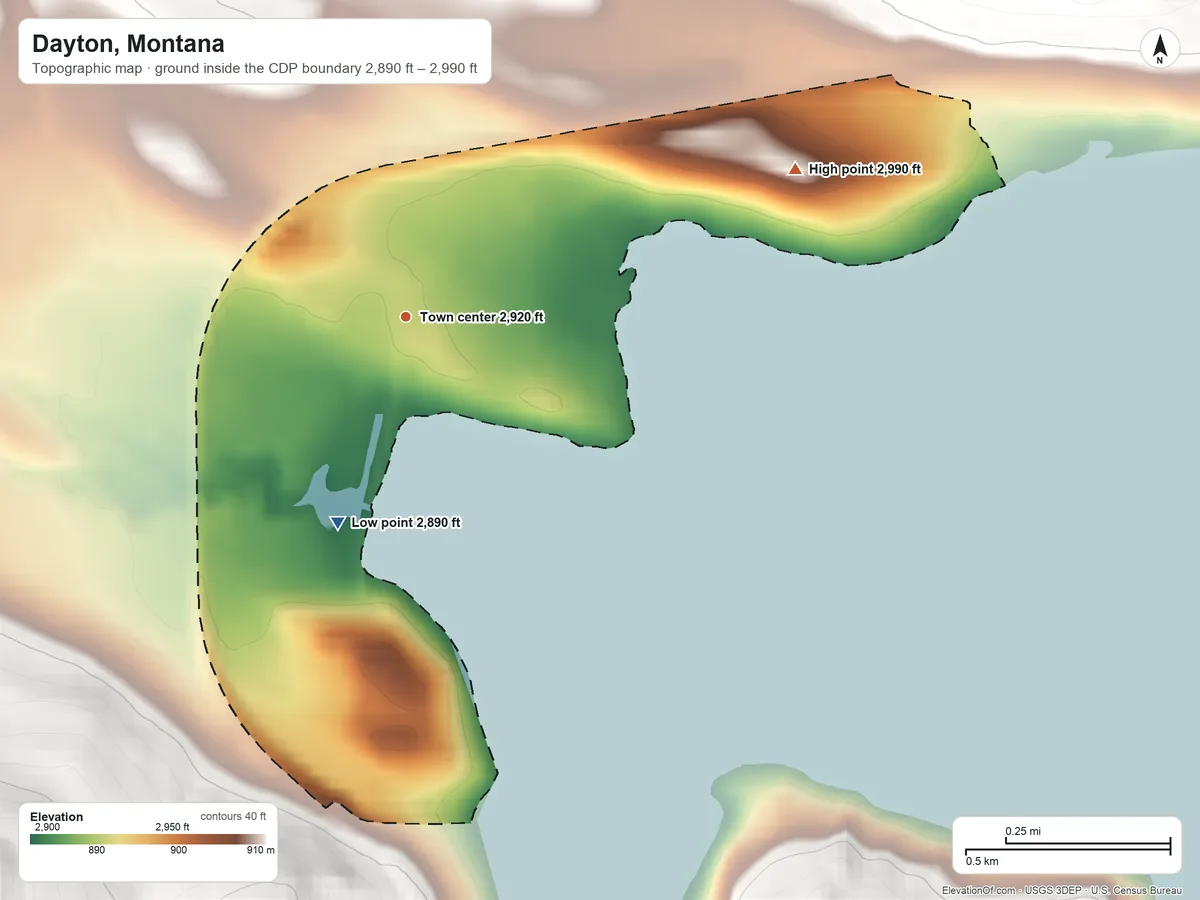This screenshot has width=1200, height=900.
Task: Click the 'Town center 2,920 ft' label
Action: coord(482,317)
